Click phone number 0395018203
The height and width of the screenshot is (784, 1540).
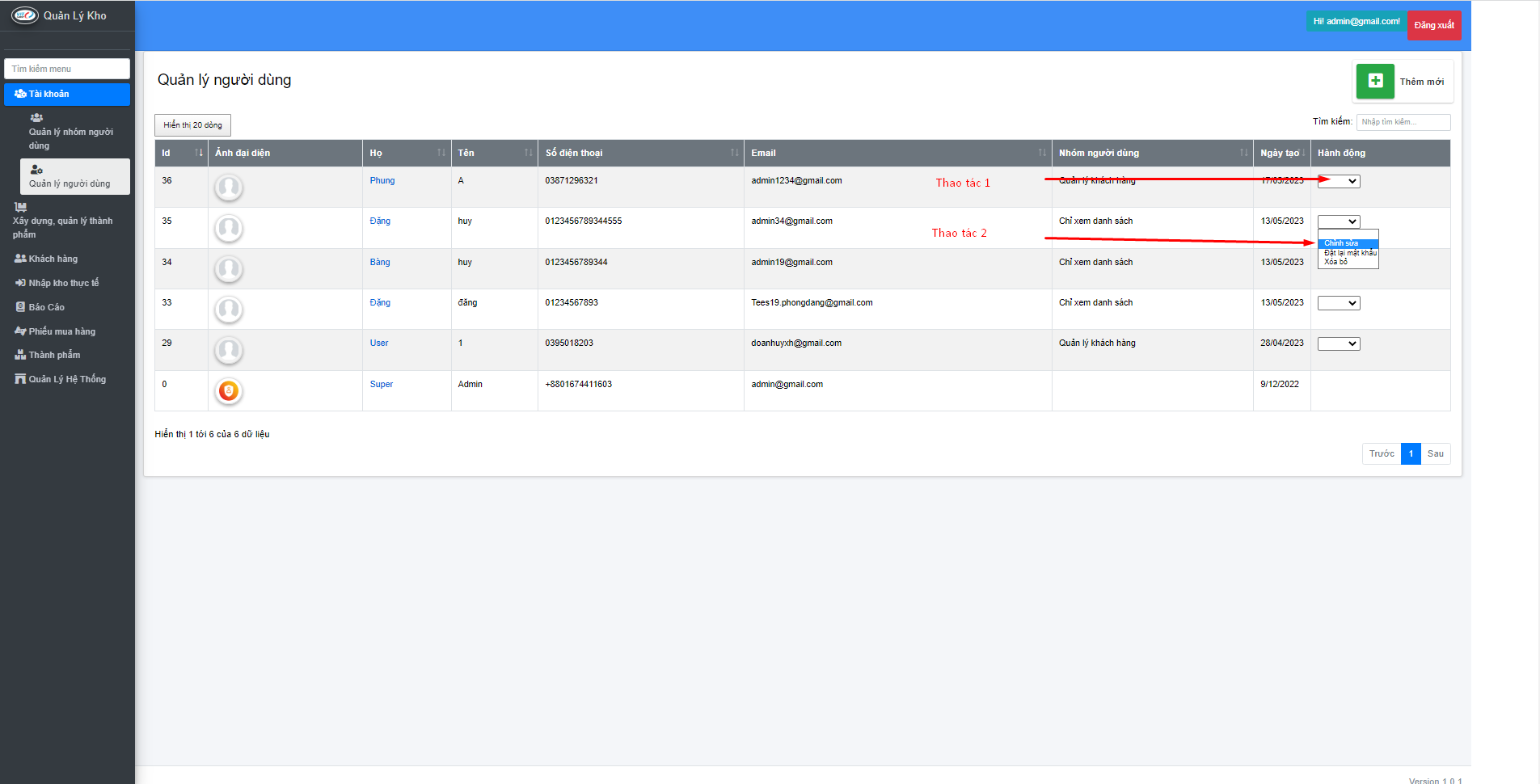coord(569,343)
